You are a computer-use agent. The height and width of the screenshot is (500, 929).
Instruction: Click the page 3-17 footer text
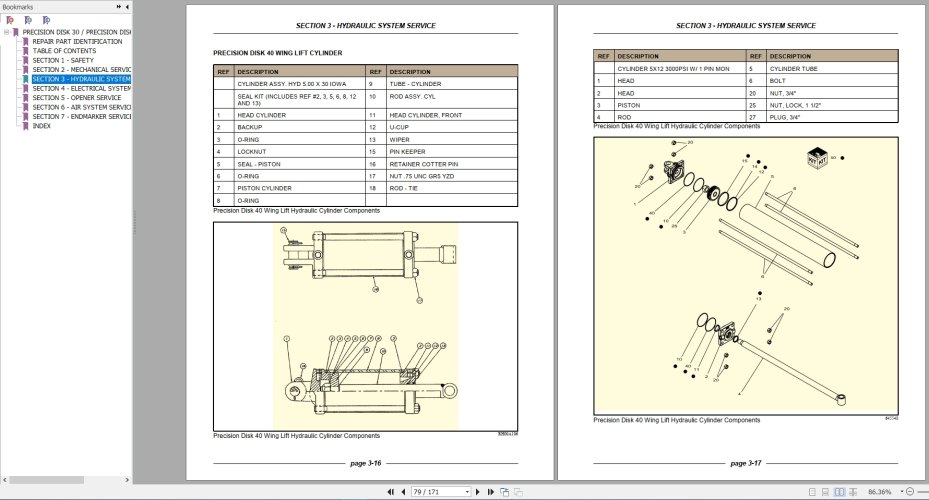[745, 463]
